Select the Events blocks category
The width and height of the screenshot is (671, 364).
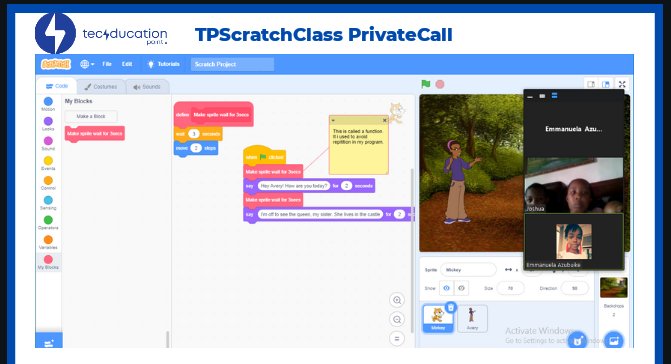(x=48, y=163)
